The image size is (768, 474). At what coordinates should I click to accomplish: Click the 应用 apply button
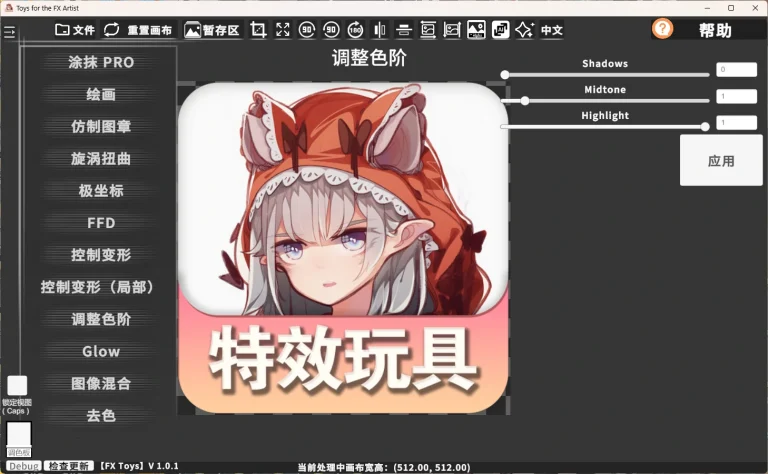click(721, 160)
